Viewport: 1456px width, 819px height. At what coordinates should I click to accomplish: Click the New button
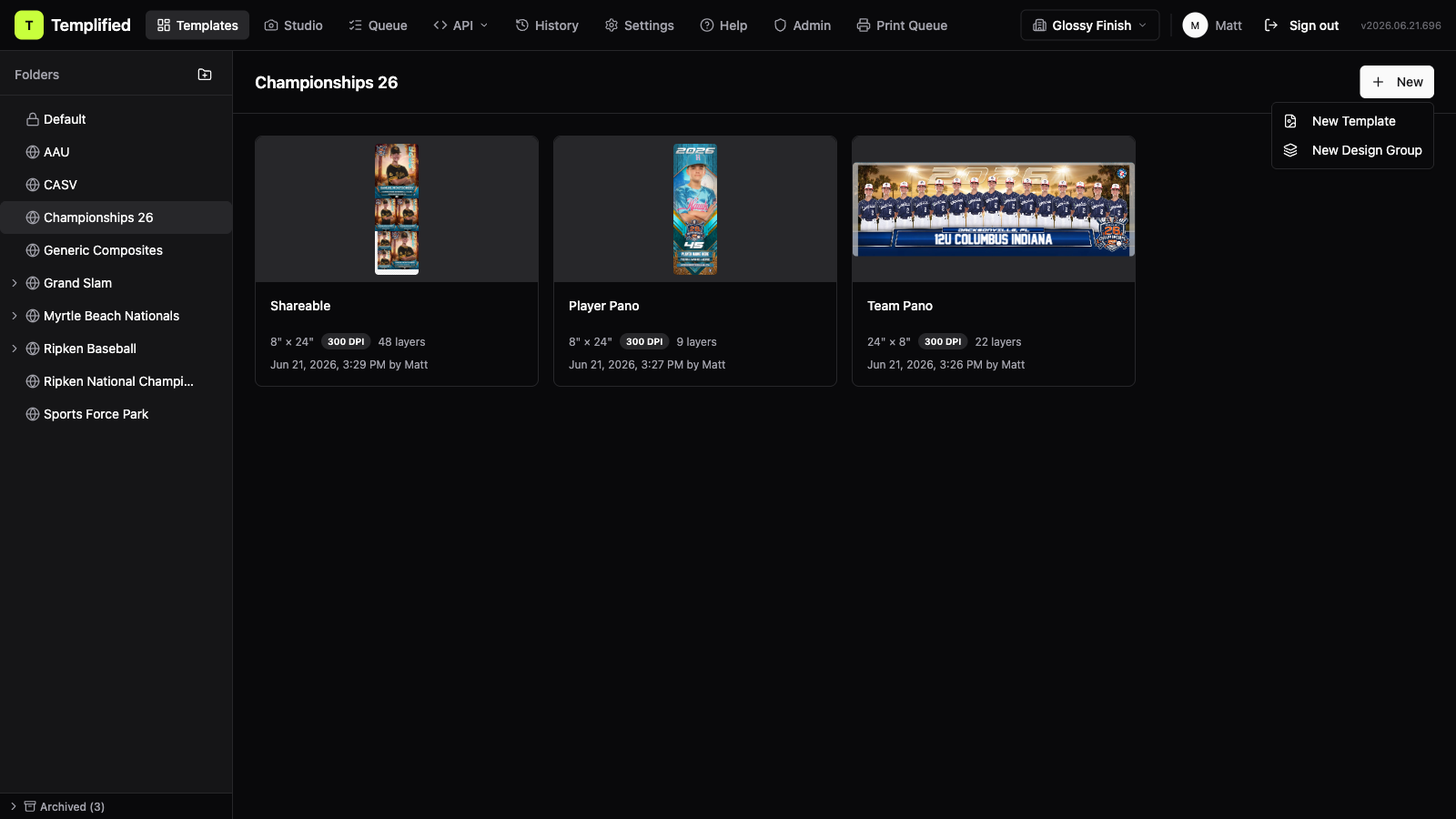click(1397, 82)
